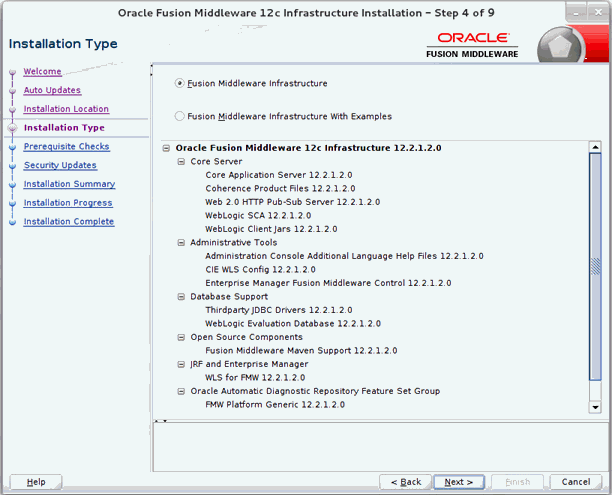Image resolution: width=612 pixels, height=495 pixels.
Task: Collapse Oracle Automatic Diagnostic Repository Feature Set Group
Action: pos(181,391)
